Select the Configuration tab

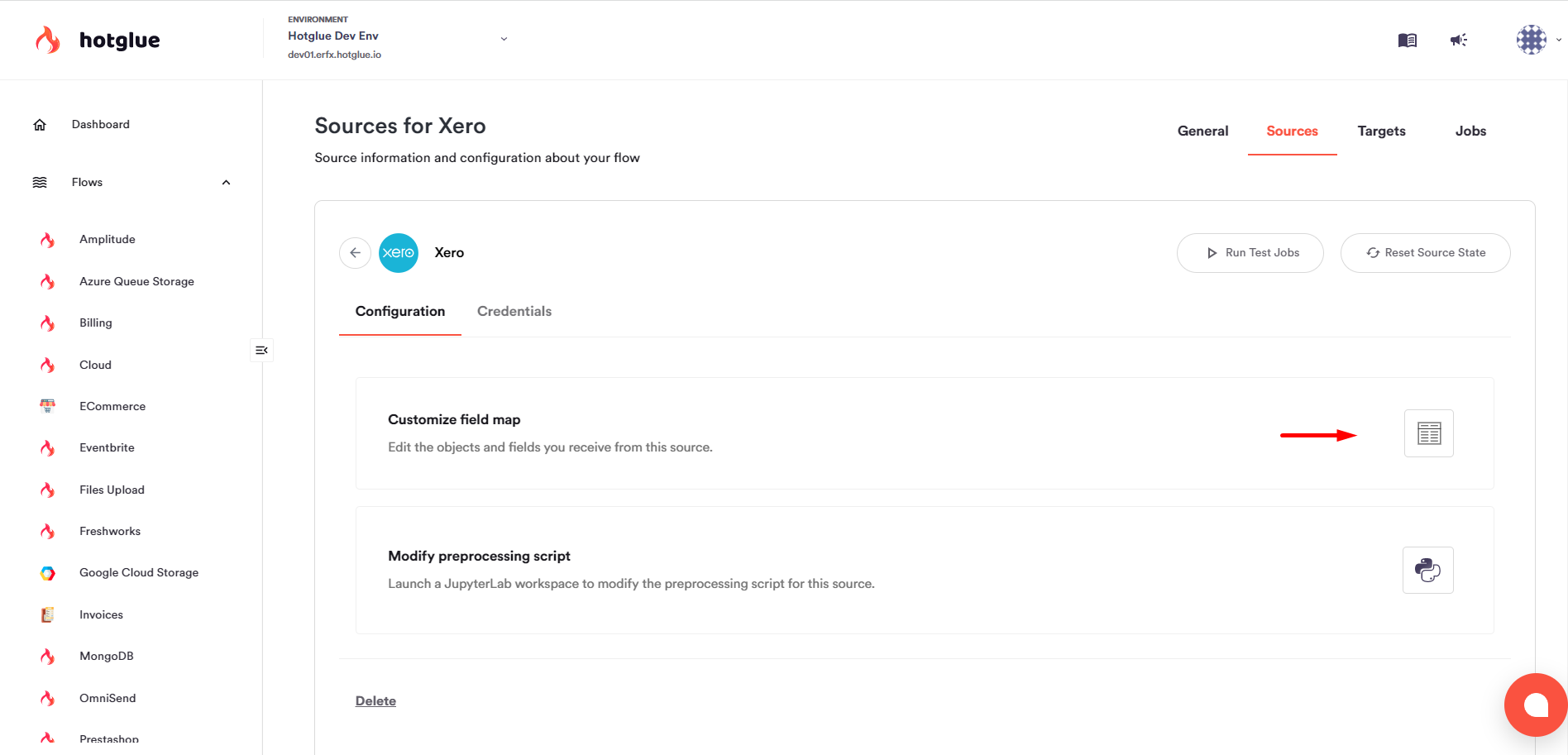tap(400, 311)
